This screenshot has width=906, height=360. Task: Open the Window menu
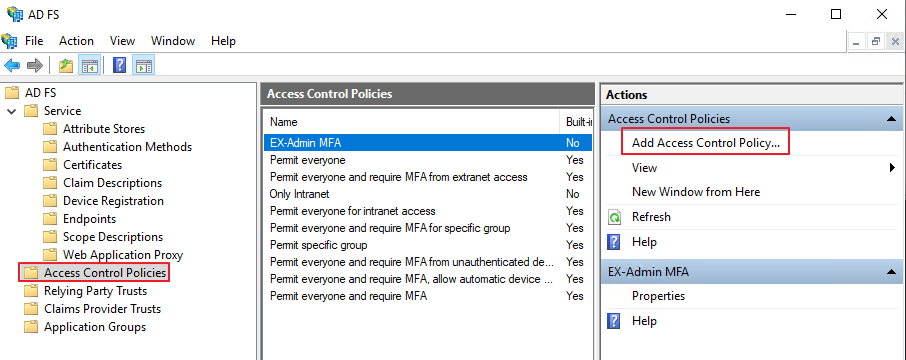point(173,41)
